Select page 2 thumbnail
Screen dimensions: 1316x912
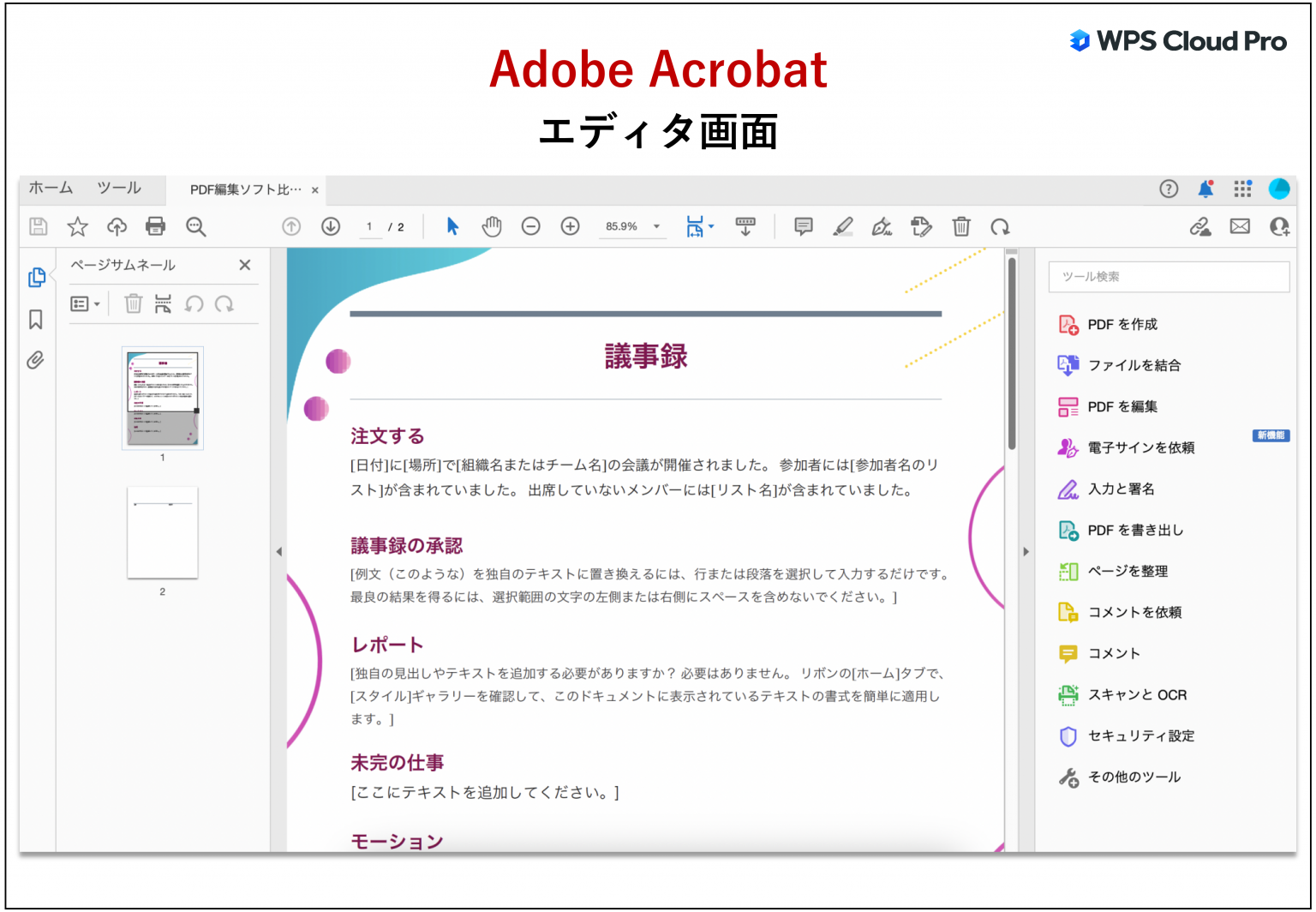click(x=163, y=533)
